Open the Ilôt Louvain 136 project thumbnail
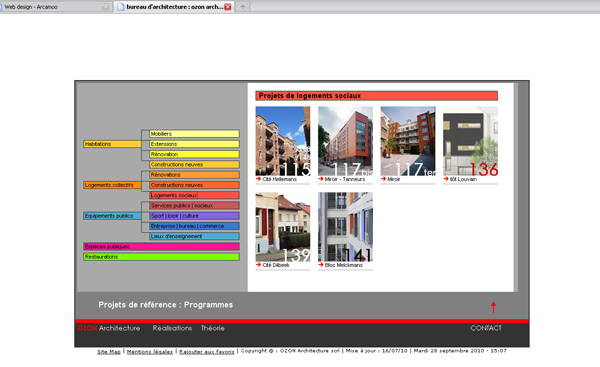 point(470,141)
